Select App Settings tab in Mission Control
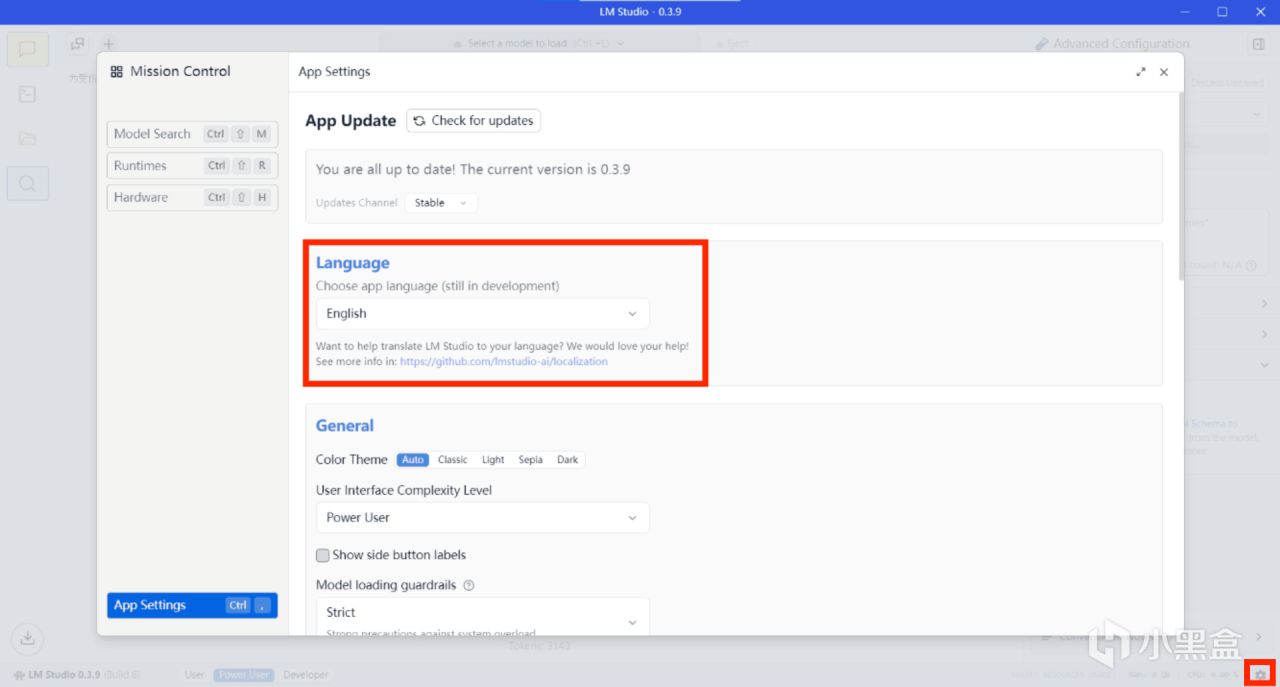 [x=192, y=605]
